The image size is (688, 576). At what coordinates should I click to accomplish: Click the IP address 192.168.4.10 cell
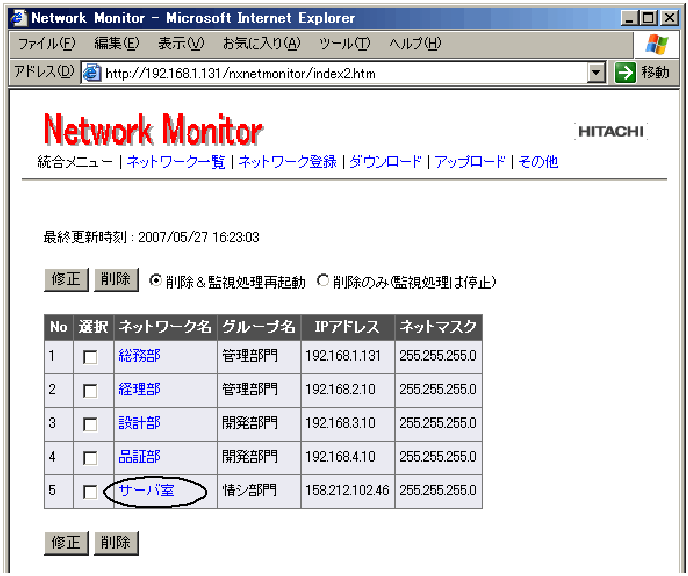pos(348,458)
